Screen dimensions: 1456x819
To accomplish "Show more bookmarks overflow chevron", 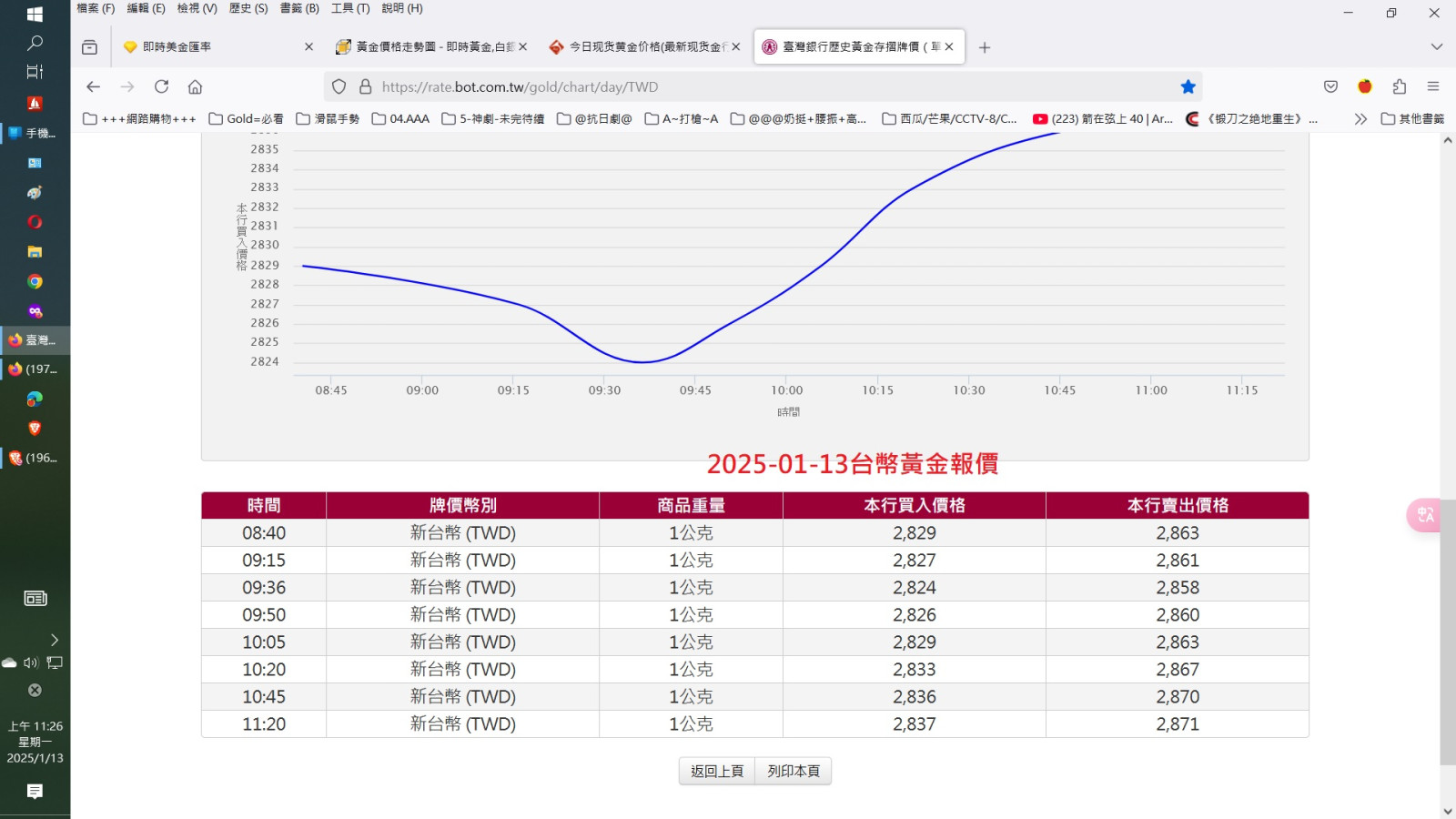I will click(1360, 119).
